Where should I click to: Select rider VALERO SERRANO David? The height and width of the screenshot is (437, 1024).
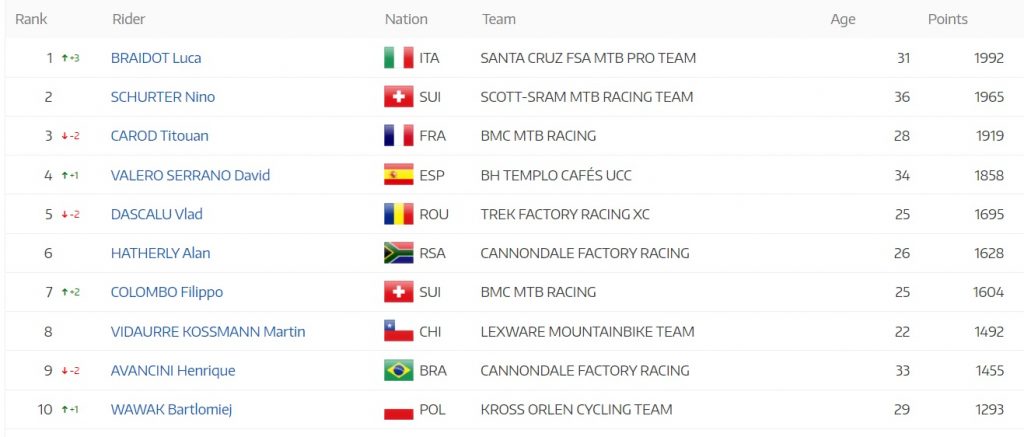[190, 175]
